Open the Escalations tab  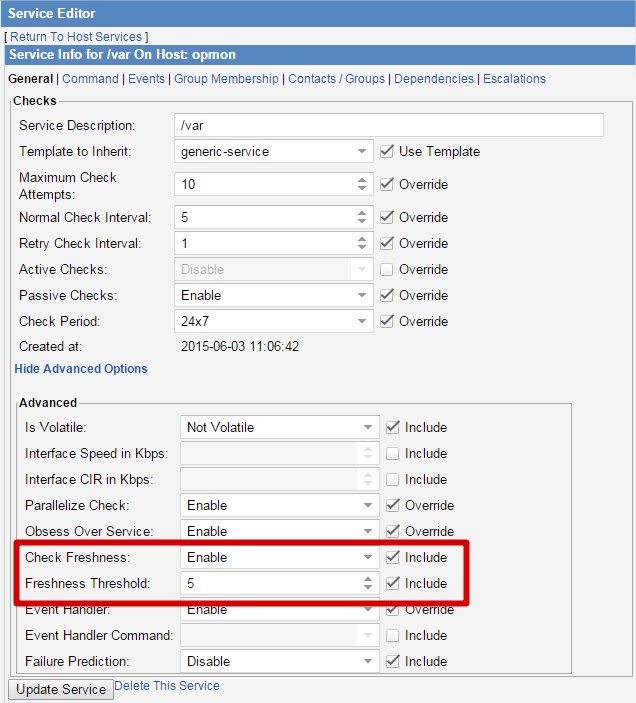pyautogui.click(x=514, y=78)
